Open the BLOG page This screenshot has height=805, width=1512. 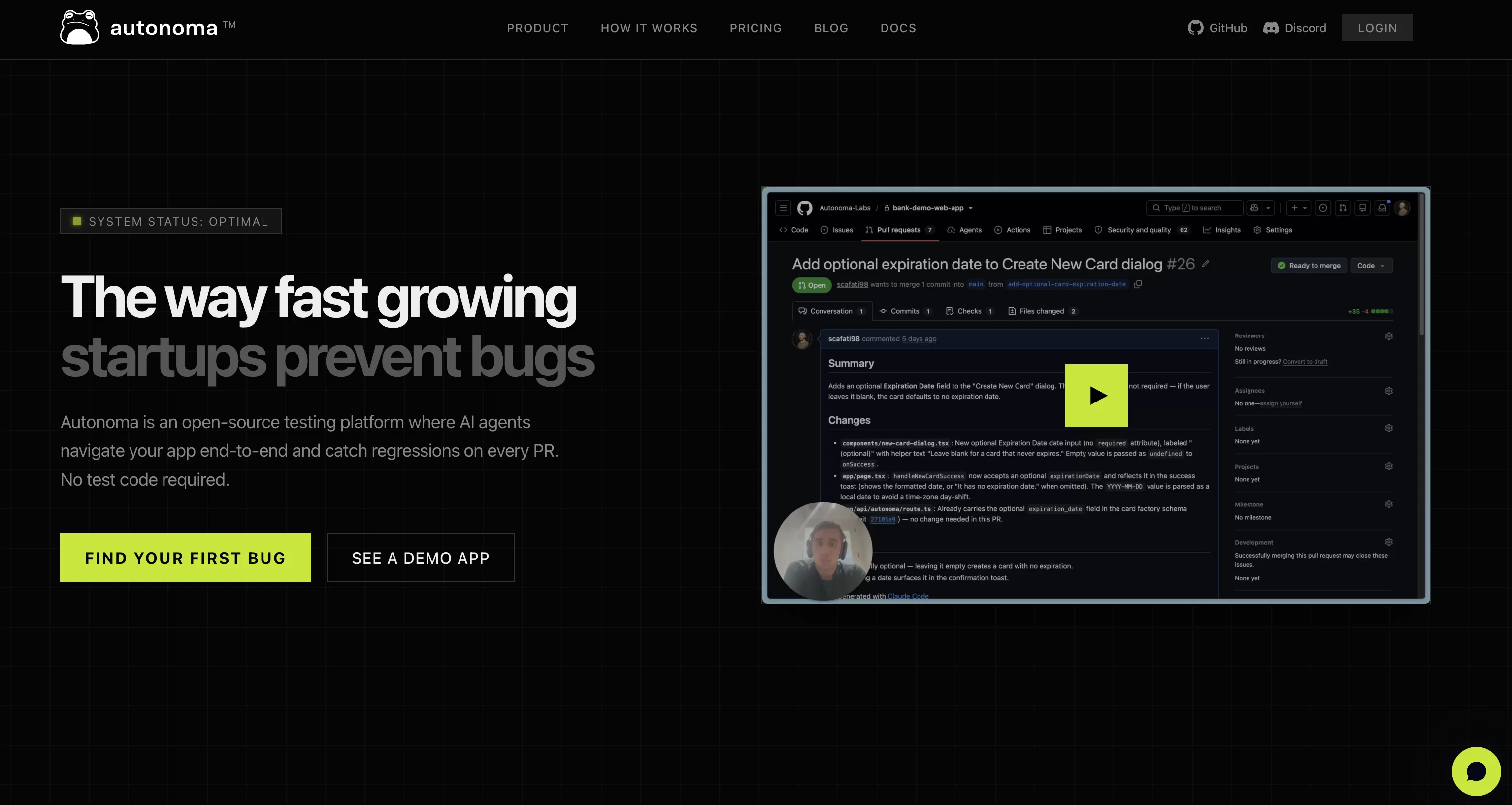click(831, 28)
